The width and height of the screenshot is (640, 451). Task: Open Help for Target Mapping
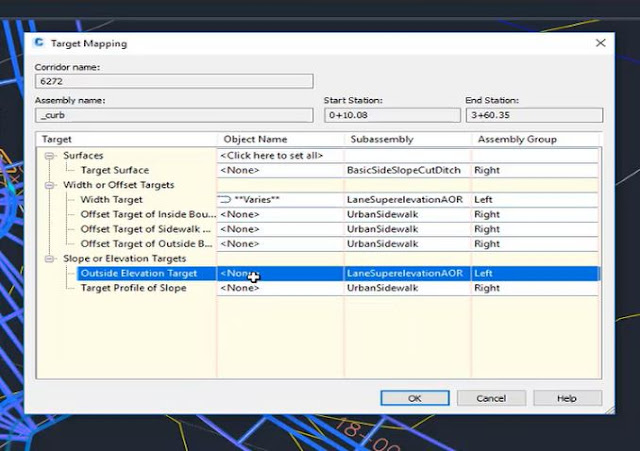[x=567, y=398]
